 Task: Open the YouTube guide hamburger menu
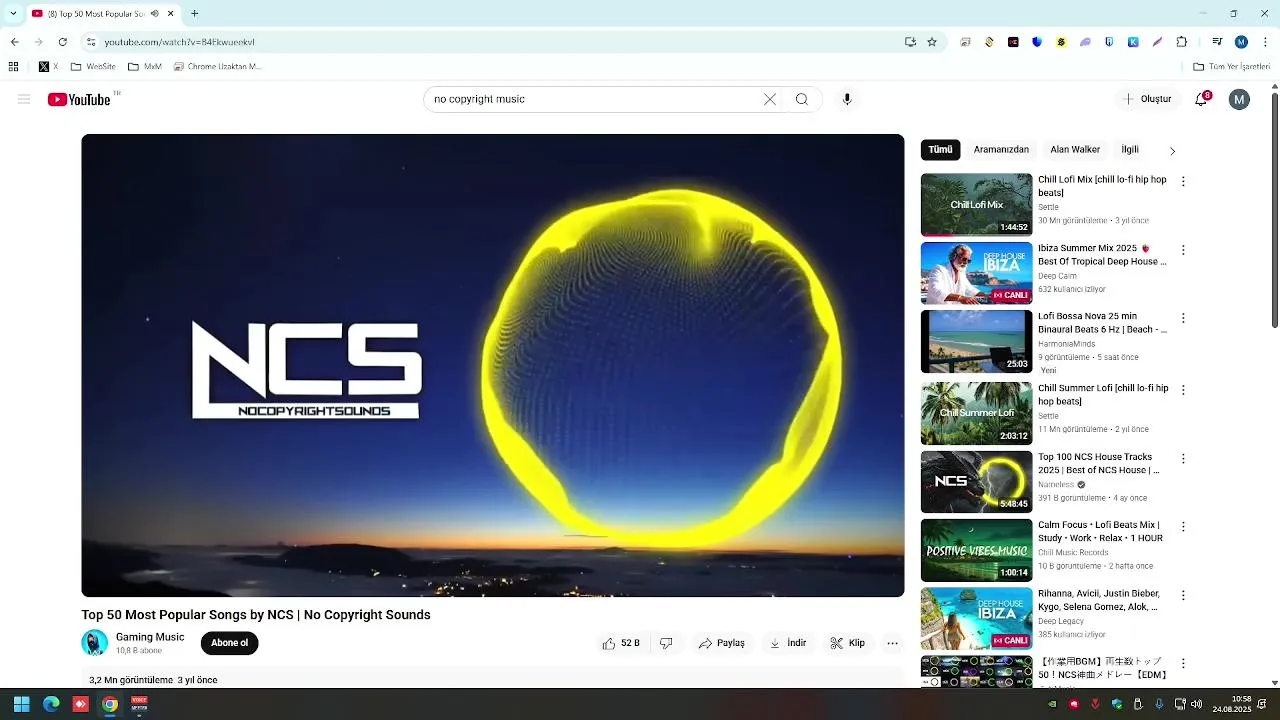pos(24,99)
